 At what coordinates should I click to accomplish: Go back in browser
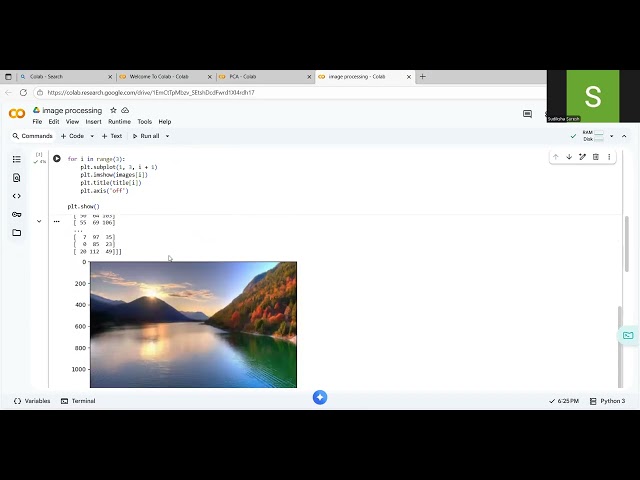[9, 93]
